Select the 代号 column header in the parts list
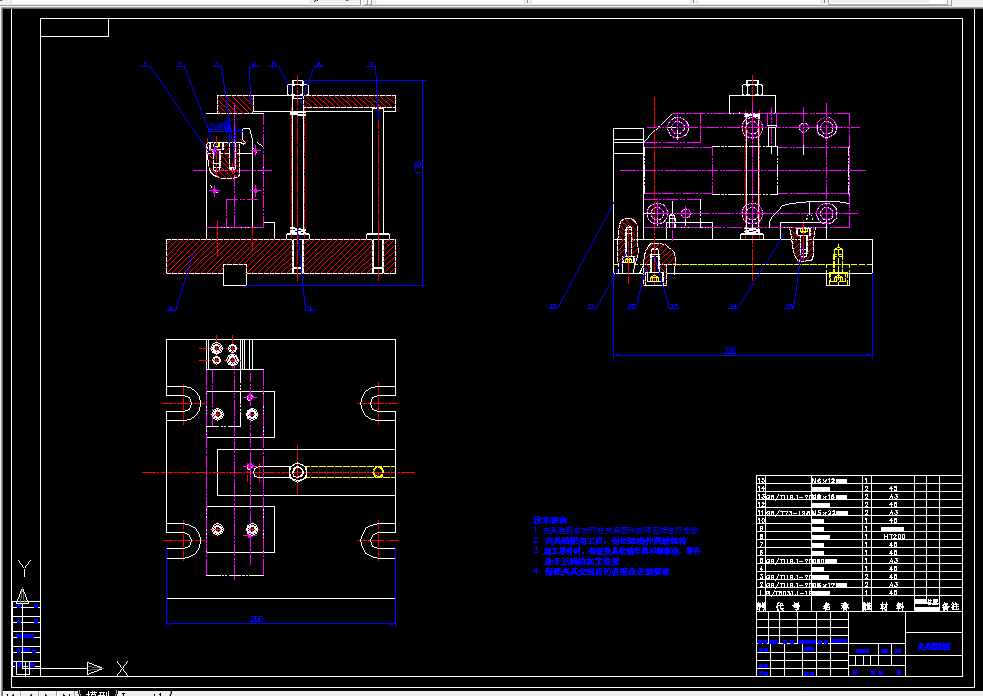 coord(789,606)
